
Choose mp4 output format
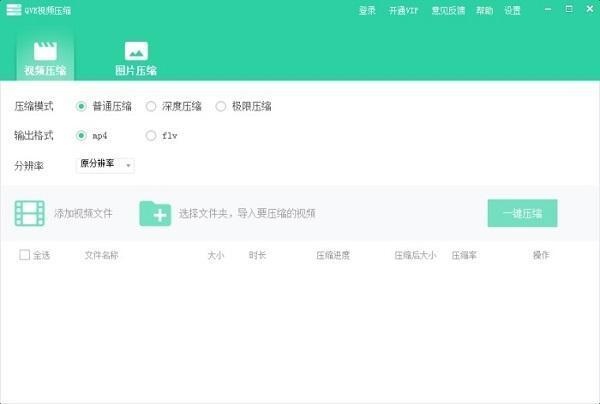coord(81,135)
